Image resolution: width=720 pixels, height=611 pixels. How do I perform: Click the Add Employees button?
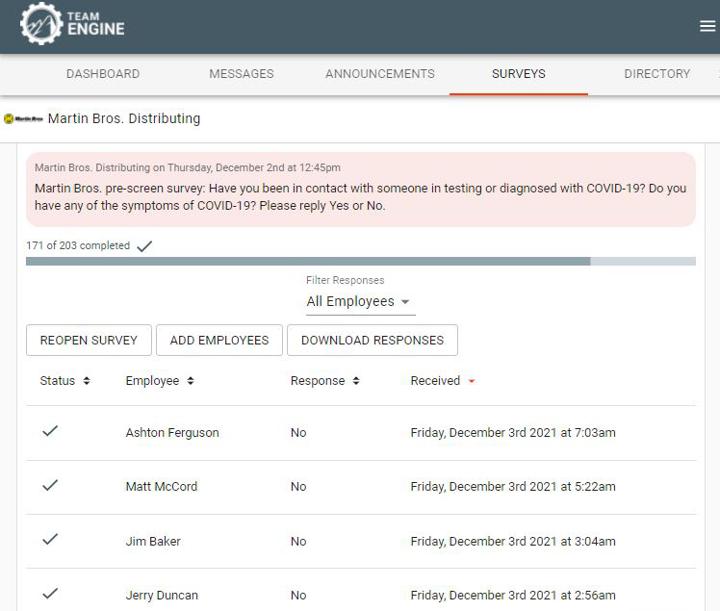[x=219, y=340]
